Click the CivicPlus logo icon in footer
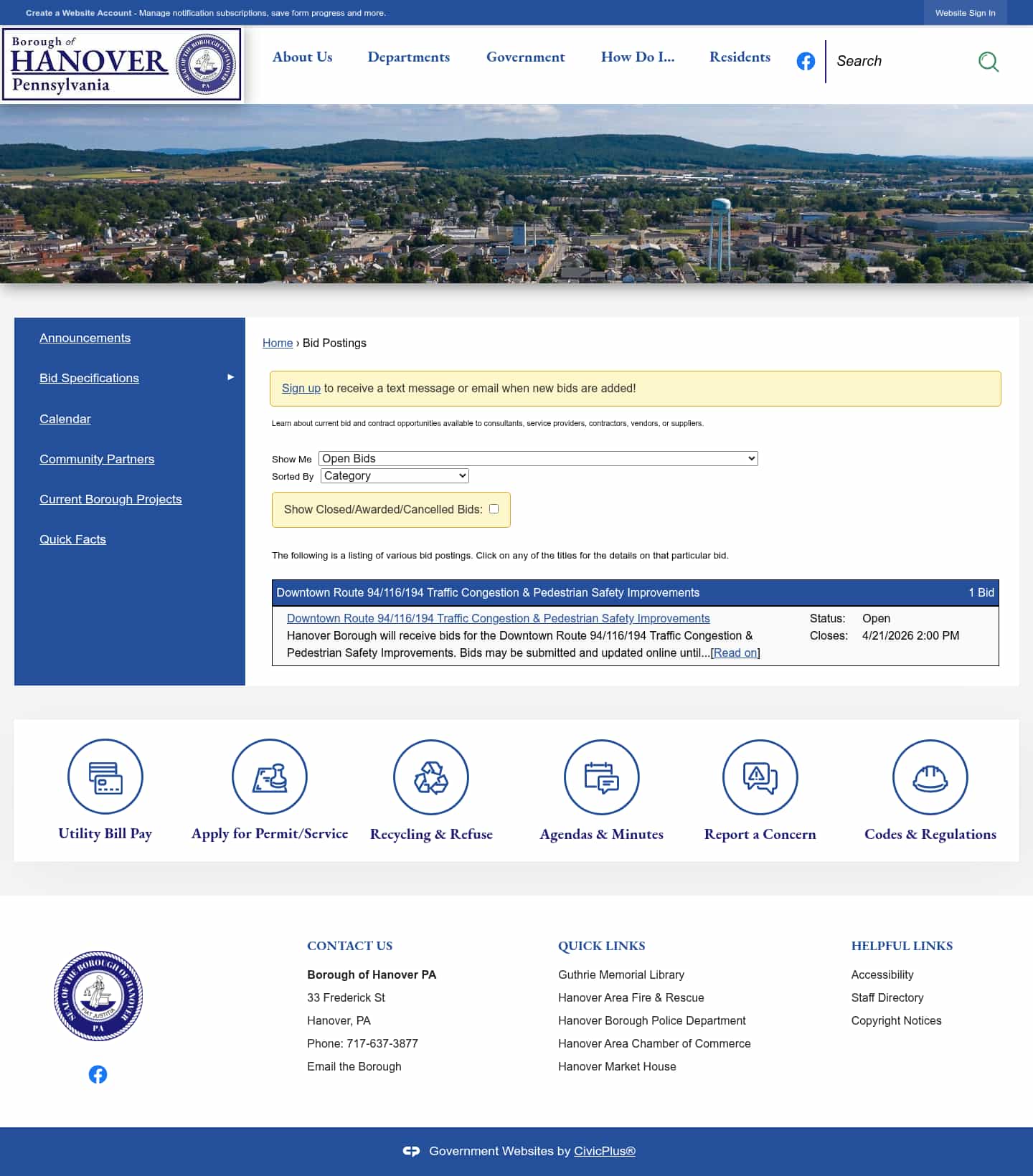This screenshot has height=1176, width=1033. pos(411,1151)
